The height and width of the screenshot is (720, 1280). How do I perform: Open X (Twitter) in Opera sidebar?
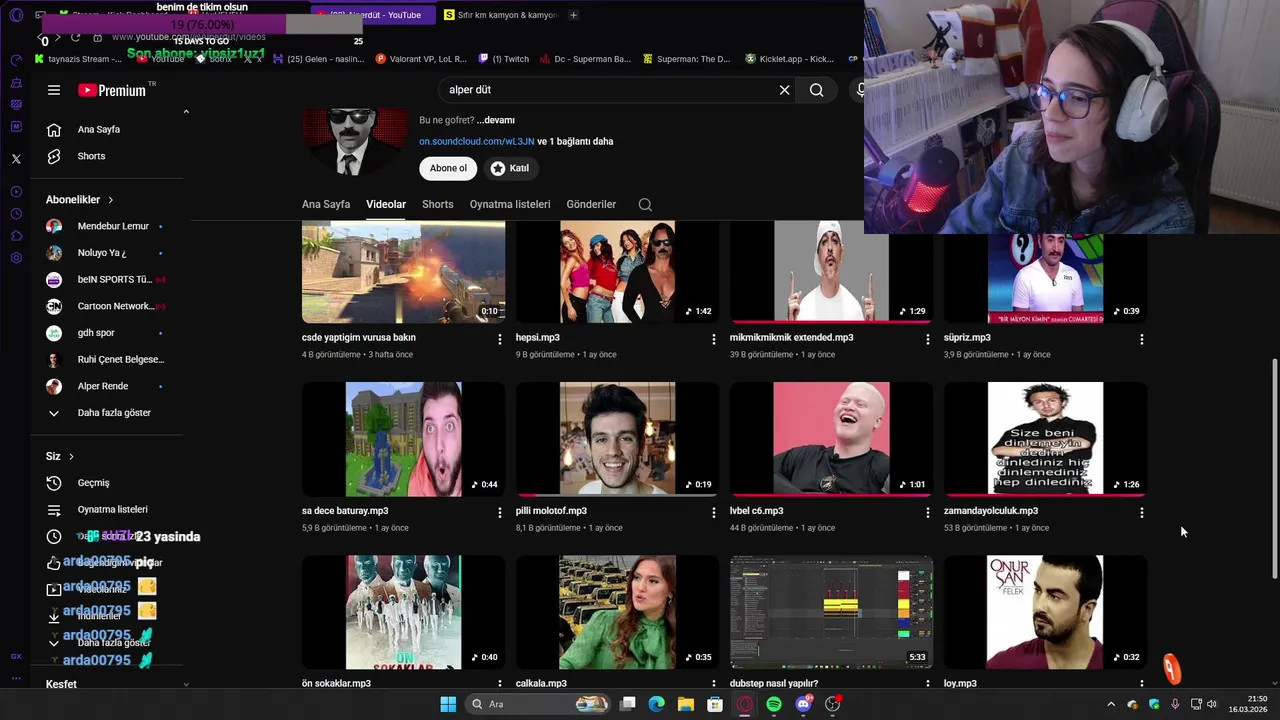(x=16, y=159)
